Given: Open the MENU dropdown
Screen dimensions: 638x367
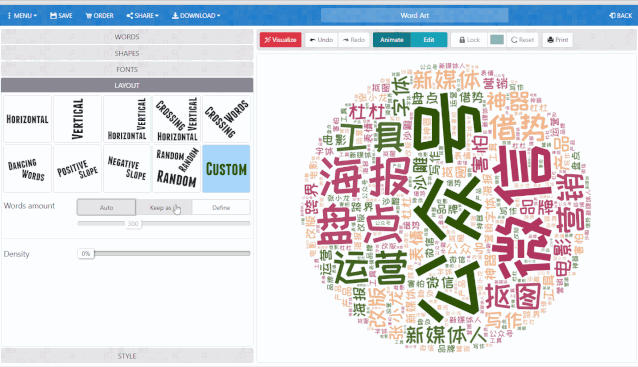Looking at the screenshot, I should [22, 15].
